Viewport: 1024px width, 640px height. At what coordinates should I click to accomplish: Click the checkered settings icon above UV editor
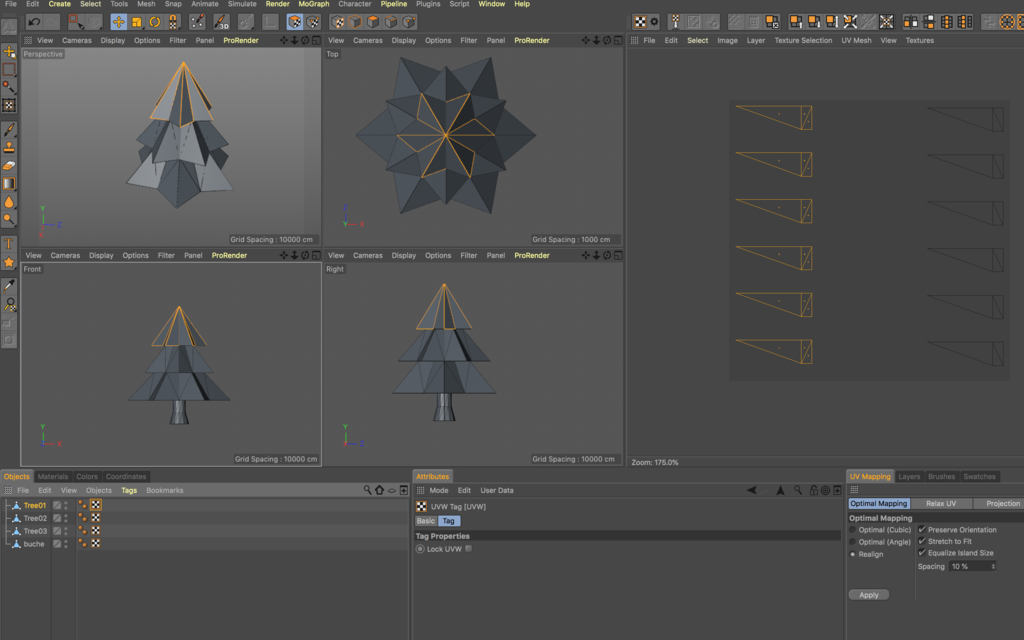(x=645, y=22)
